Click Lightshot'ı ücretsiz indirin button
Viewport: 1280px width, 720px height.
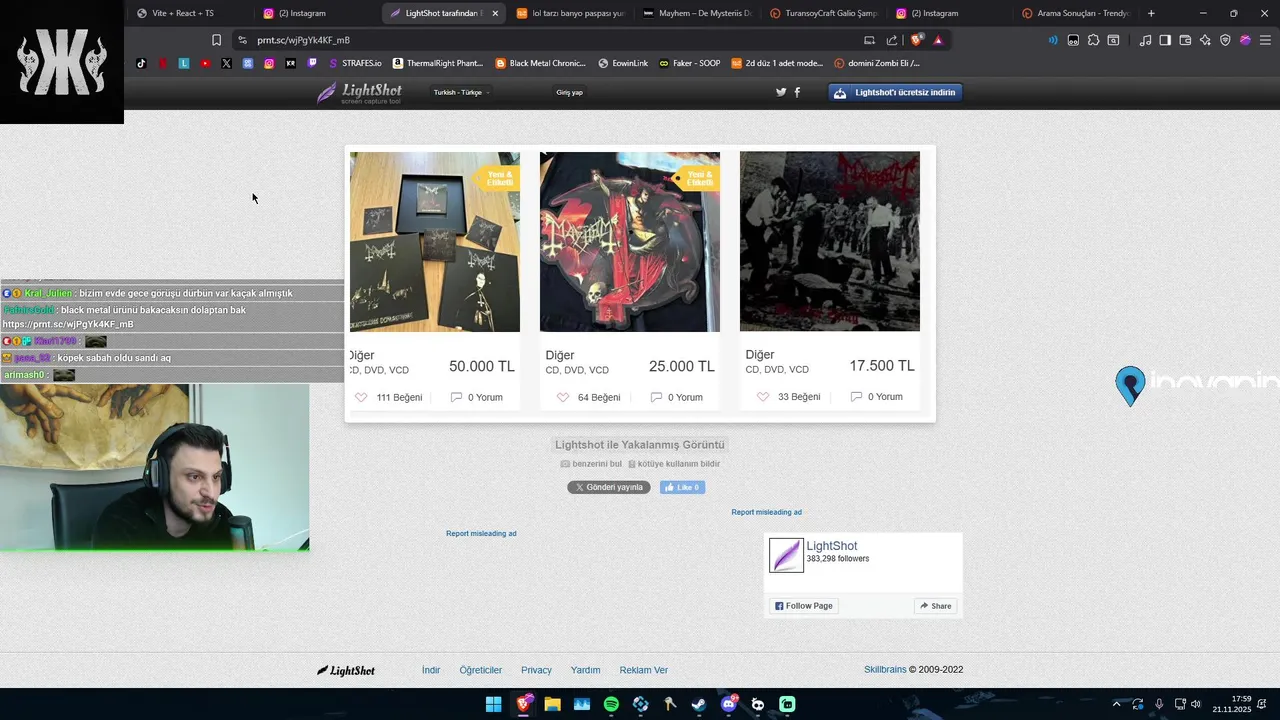[895, 92]
